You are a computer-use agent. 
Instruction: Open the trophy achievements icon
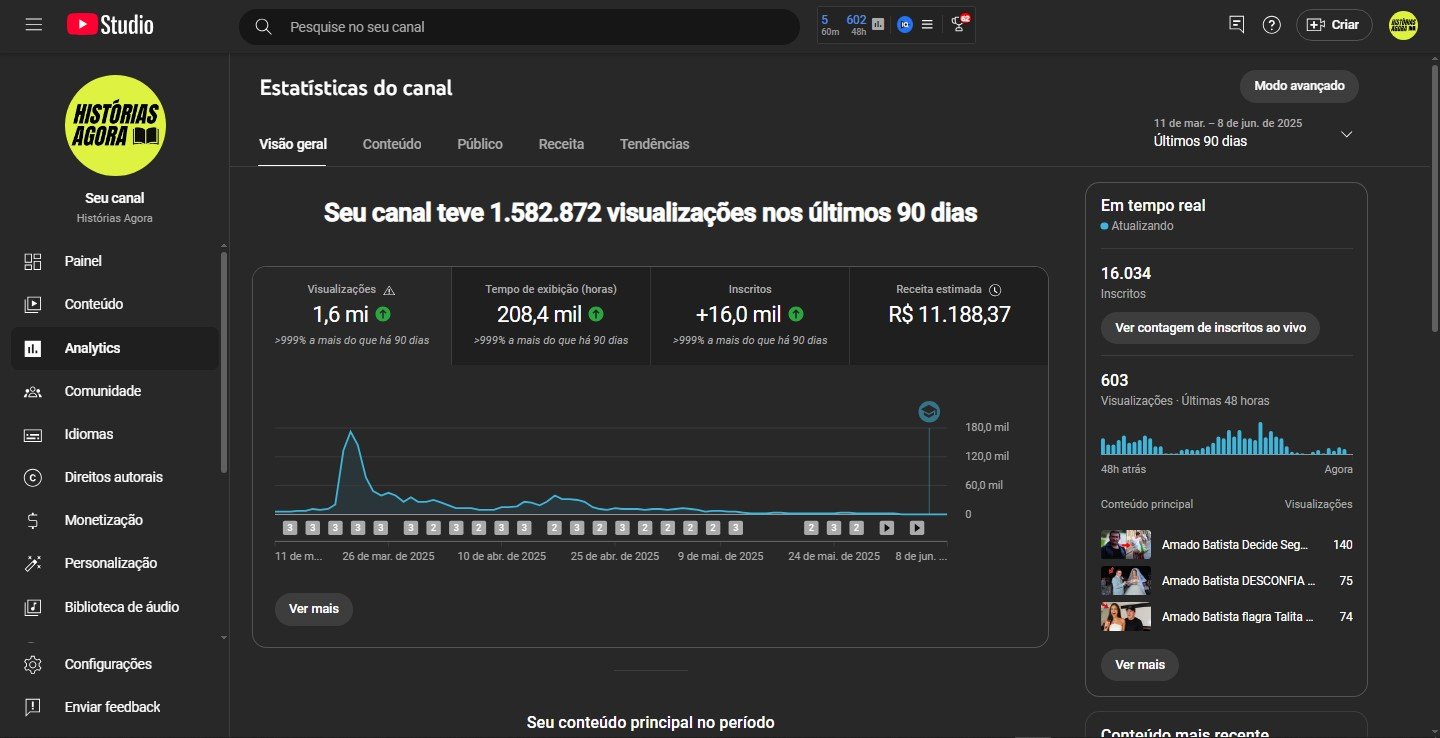pyautogui.click(x=959, y=24)
